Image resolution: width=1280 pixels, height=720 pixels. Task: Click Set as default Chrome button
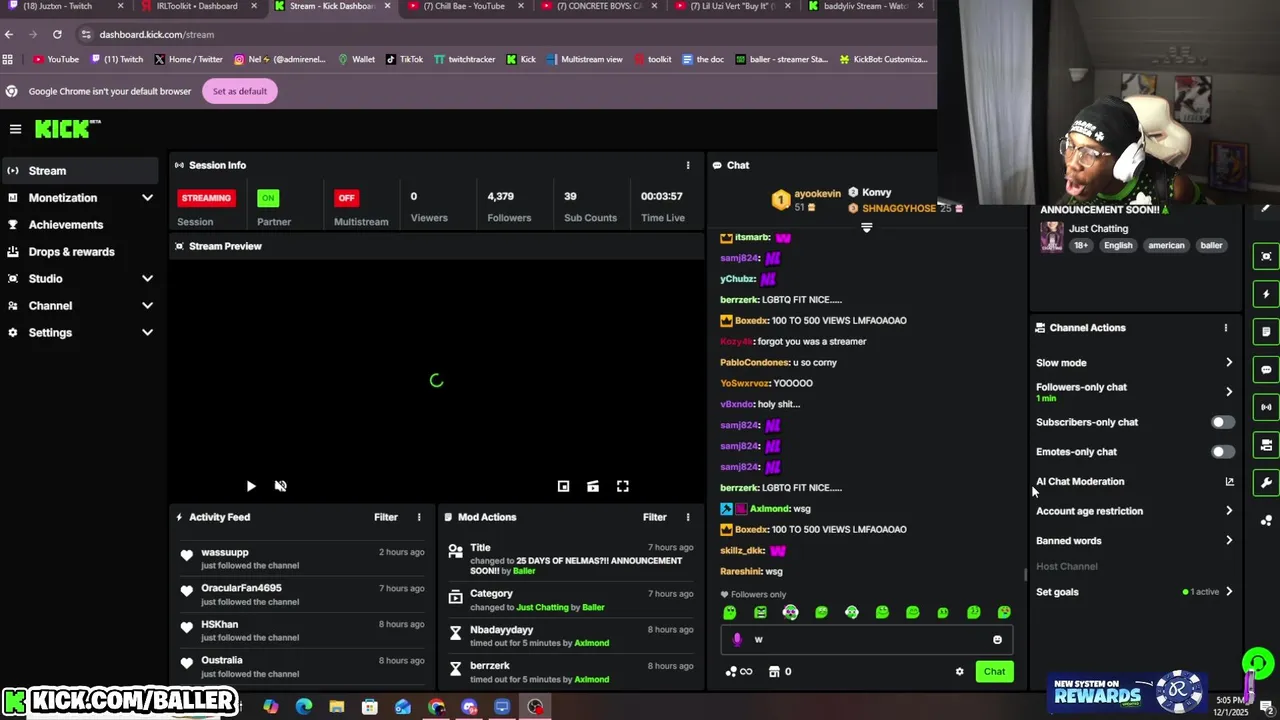(x=240, y=91)
